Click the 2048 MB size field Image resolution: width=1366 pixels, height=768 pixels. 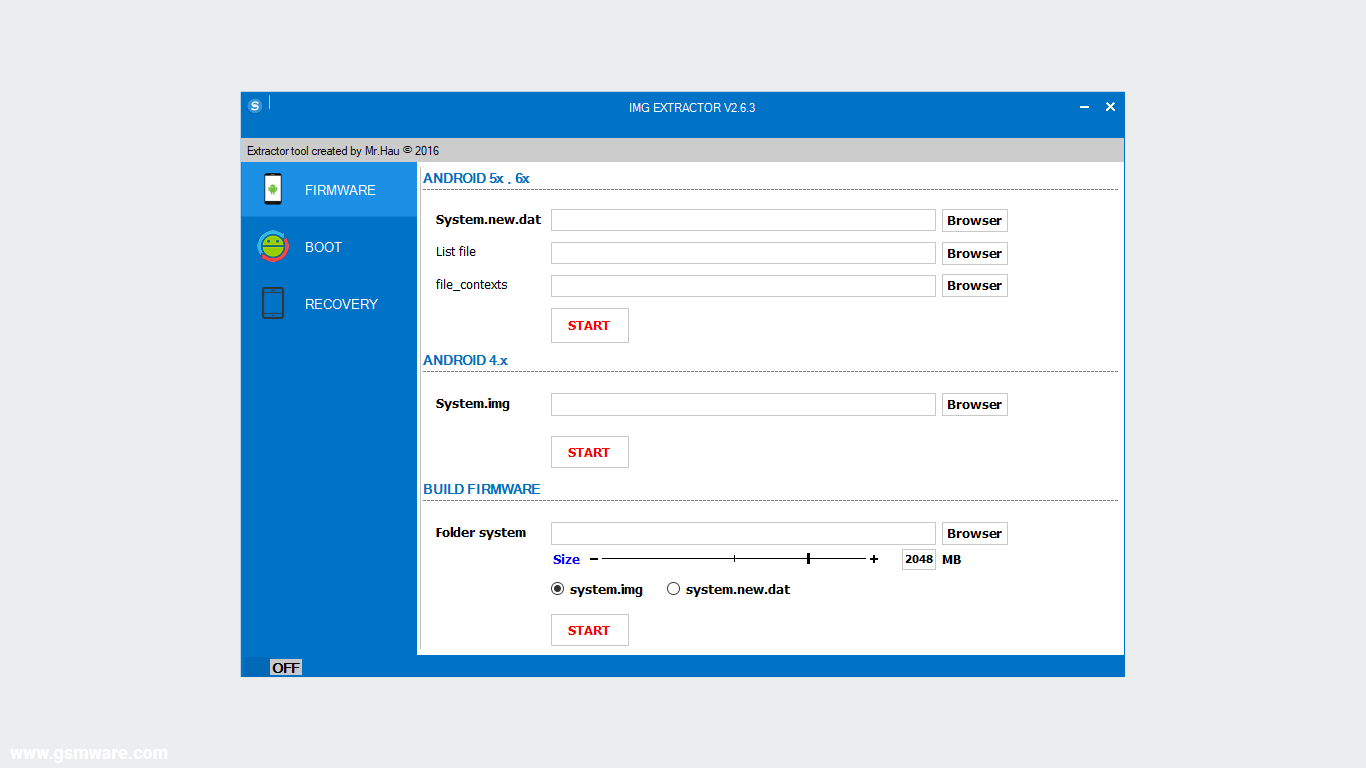tap(917, 559)
